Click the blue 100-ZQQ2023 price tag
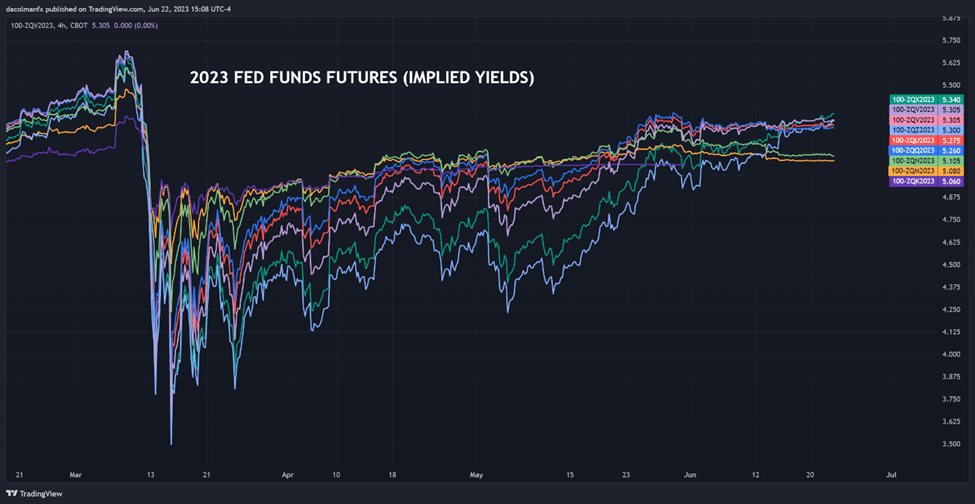The width and height of the screenshot is (975, 504). coord(928,150)
